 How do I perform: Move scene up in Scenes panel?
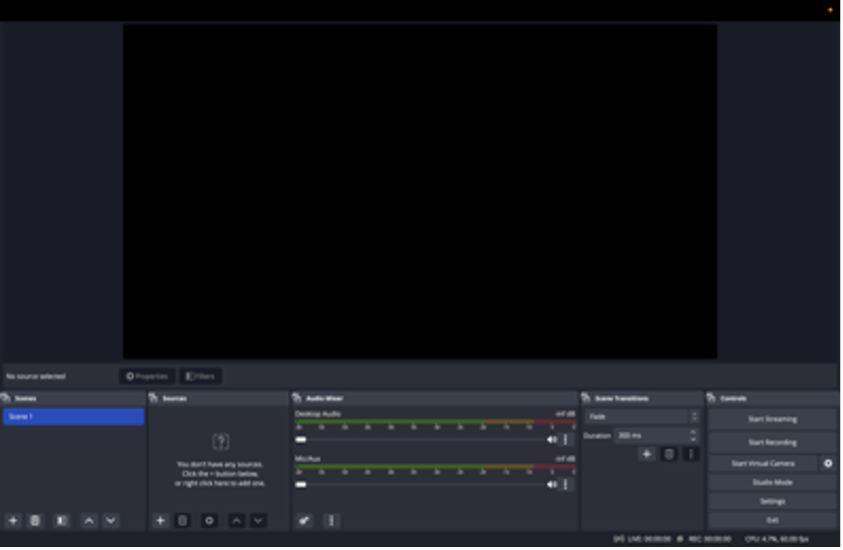(x=89, y=522)
